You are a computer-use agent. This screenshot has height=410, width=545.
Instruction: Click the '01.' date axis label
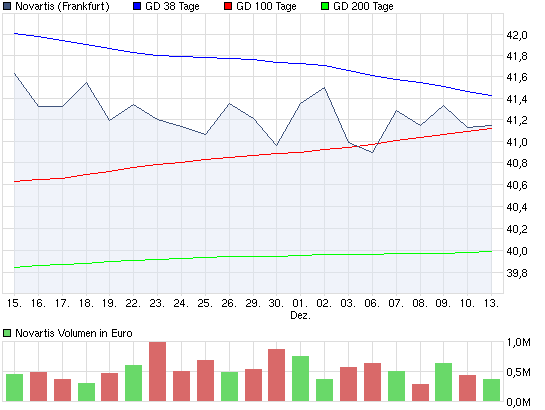click(x=300, y=303)
